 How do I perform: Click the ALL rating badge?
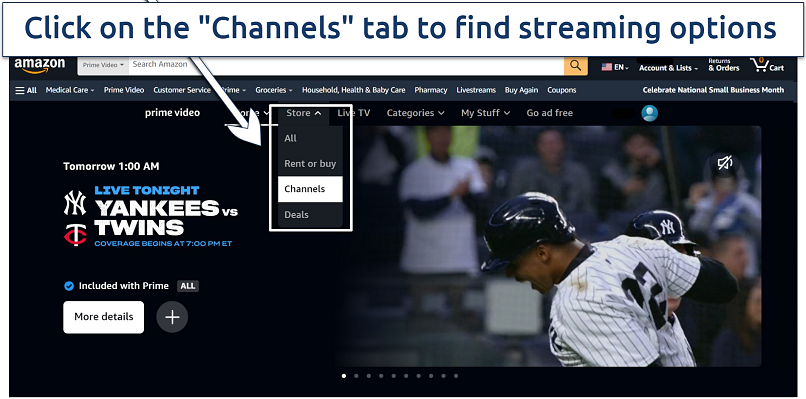point(188,286)
